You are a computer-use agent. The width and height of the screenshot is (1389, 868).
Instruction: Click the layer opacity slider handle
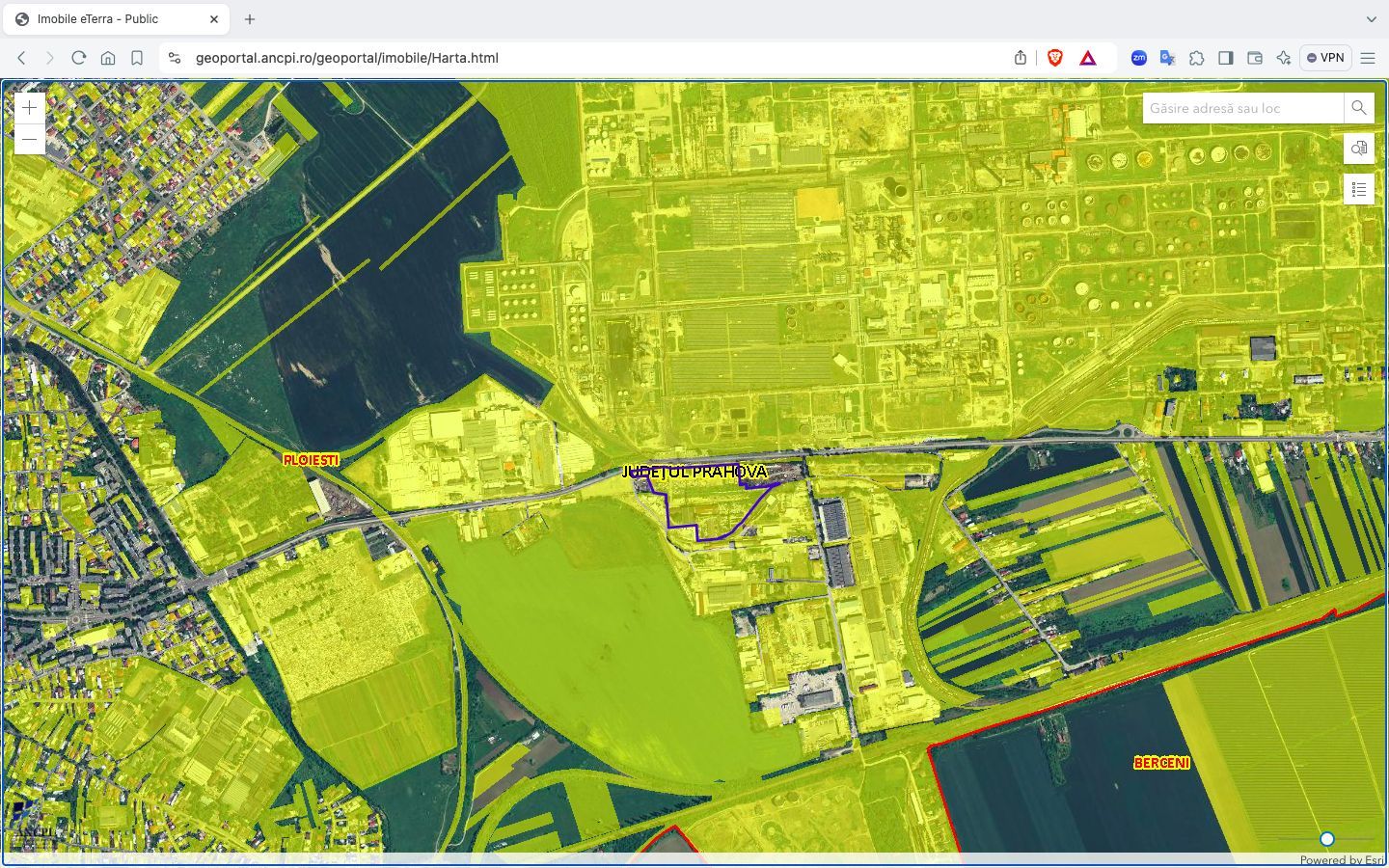1327,839
